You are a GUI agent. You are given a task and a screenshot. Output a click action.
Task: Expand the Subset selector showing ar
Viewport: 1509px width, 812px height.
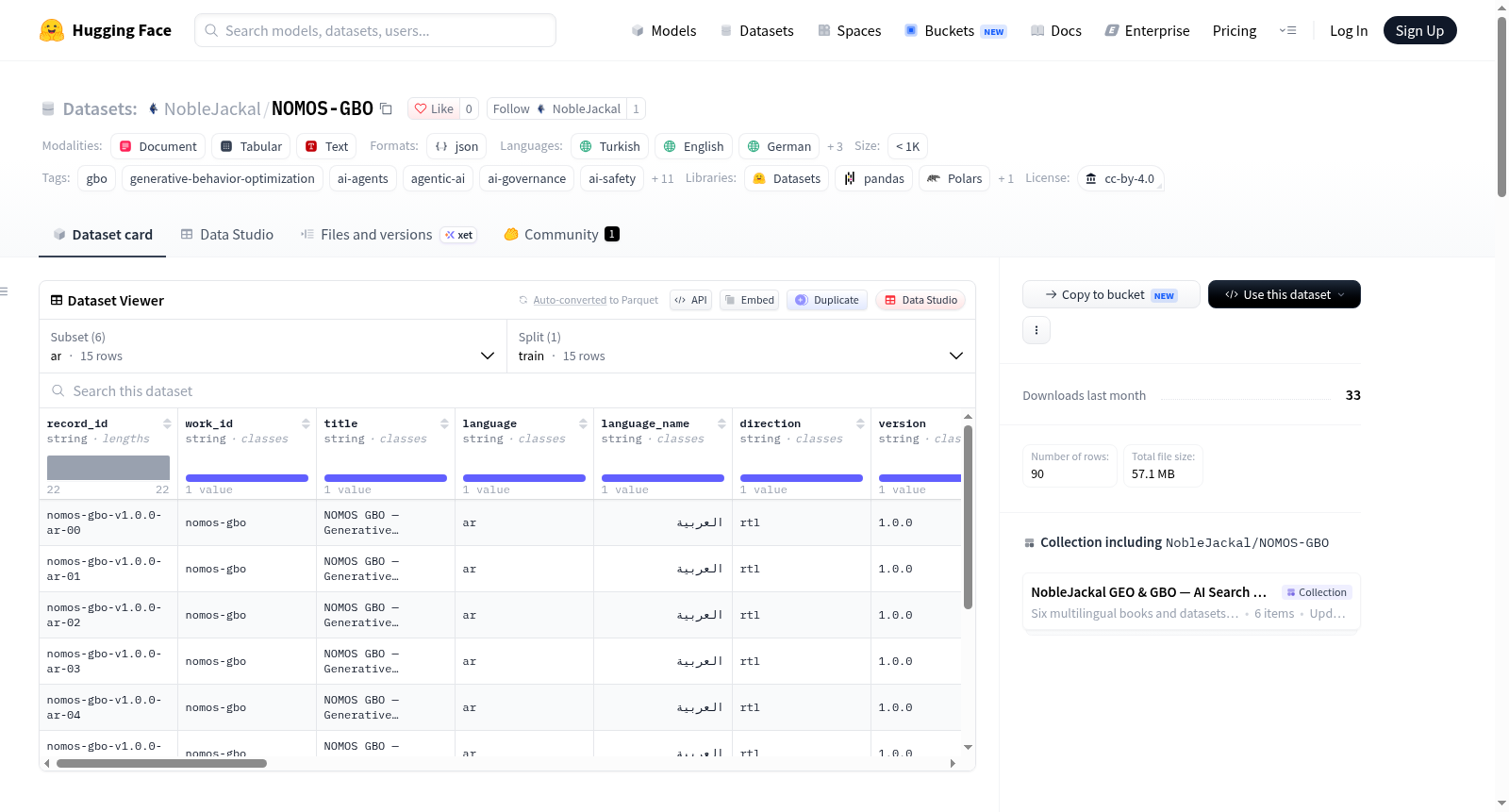click(x=274, y=346)
